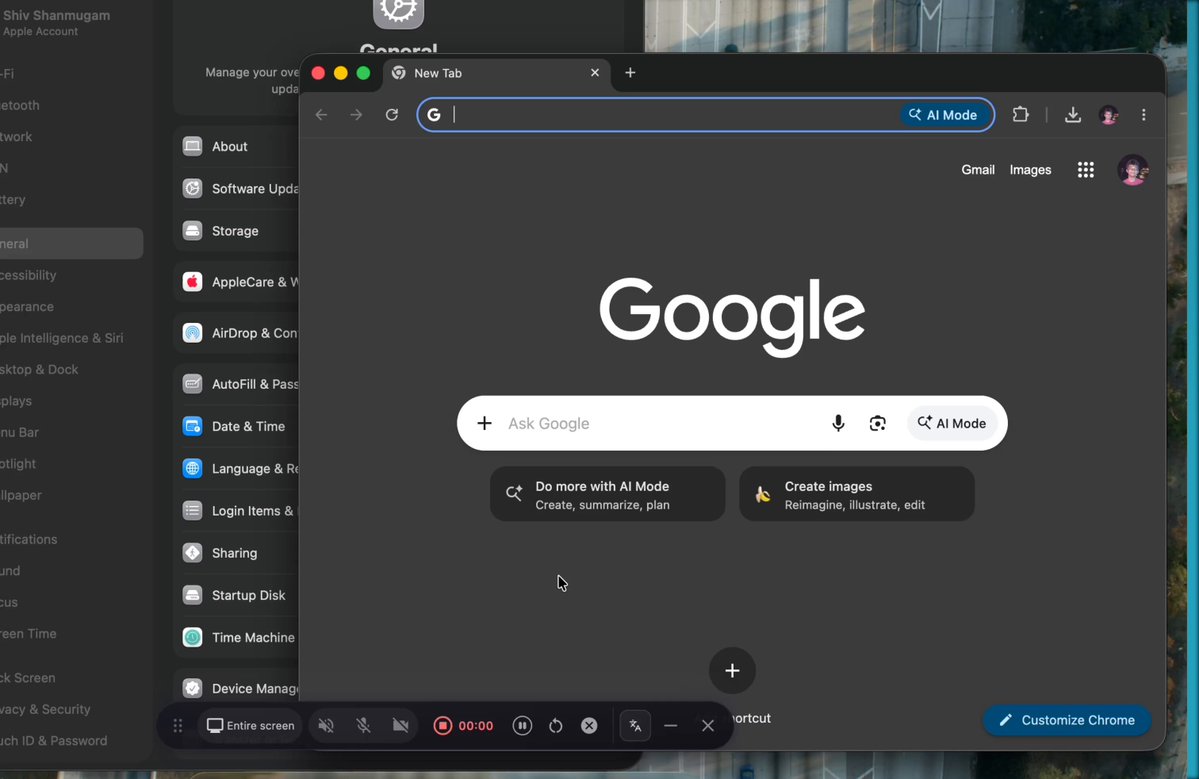Select the Do more with AI Mode card
The width and height of the screenshot is (1199, 779).
coord(608,495)
